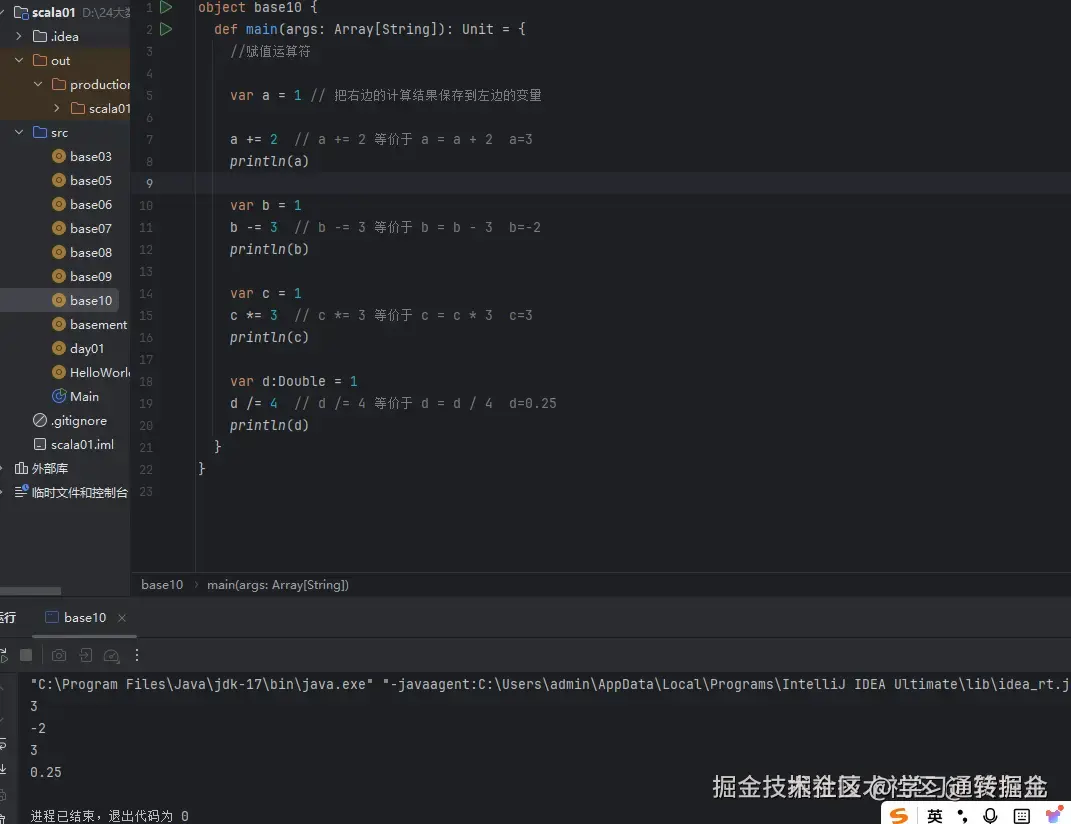Open the three-dot more options in run toolbar
The height and width of the screenshot is (824, 1071).
pyautogui.click(x=137, y=655)
